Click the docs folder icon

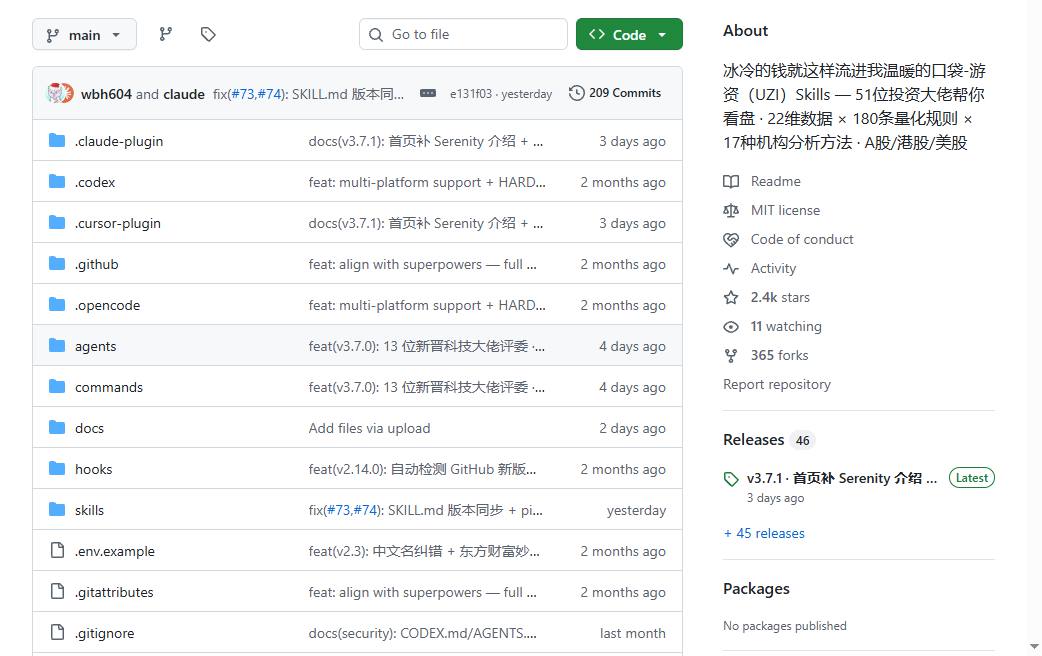(x=57, y=428)
